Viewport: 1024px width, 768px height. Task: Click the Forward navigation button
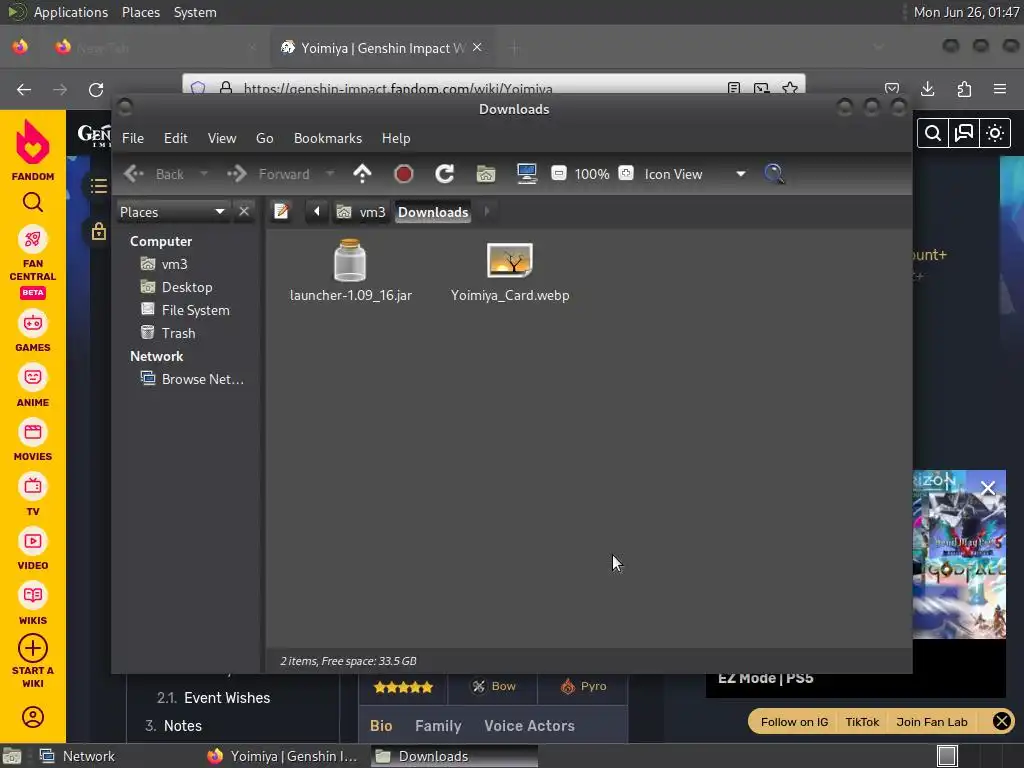[268, 174]
